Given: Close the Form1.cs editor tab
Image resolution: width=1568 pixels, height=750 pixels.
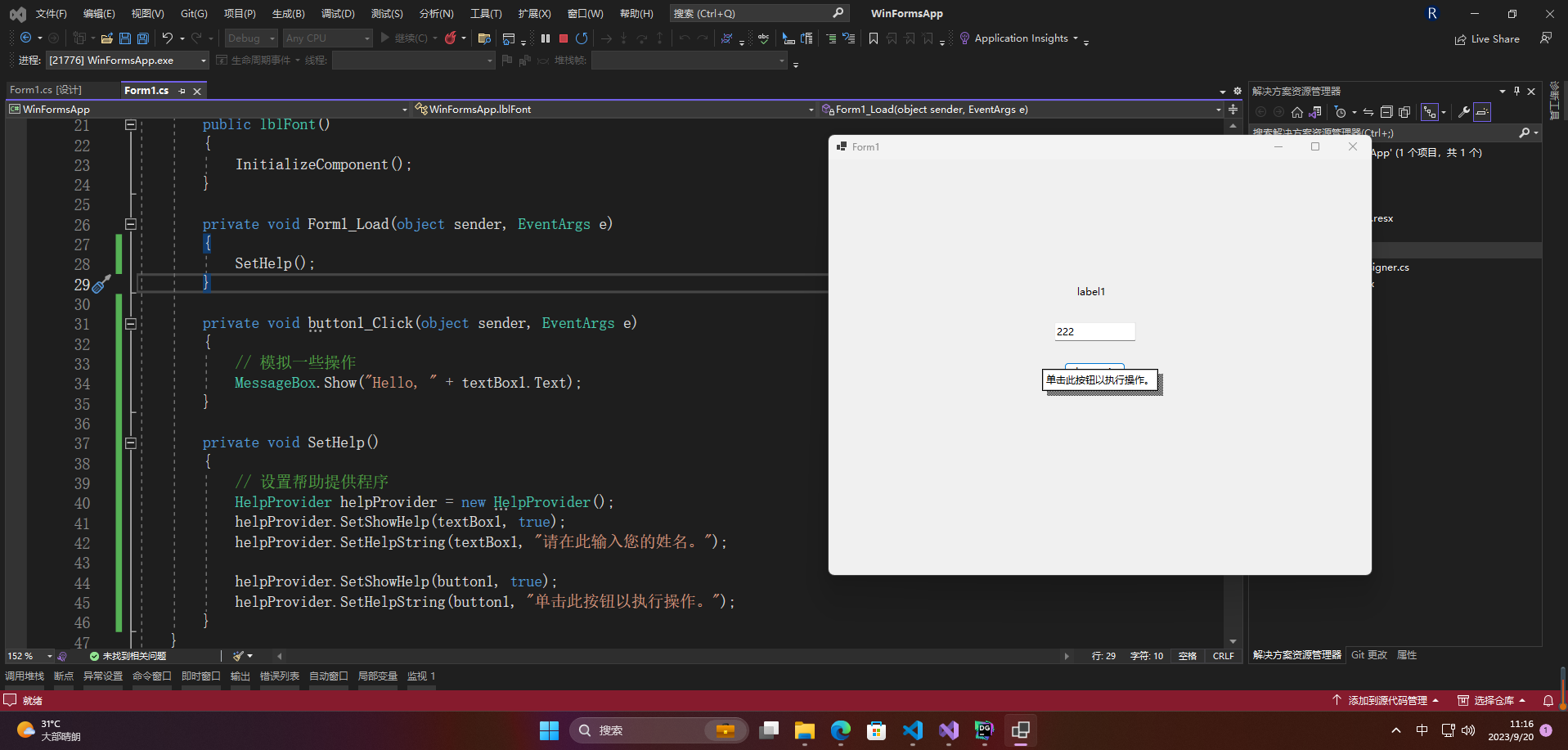Looking at the screenshot, I should point(197,91).
